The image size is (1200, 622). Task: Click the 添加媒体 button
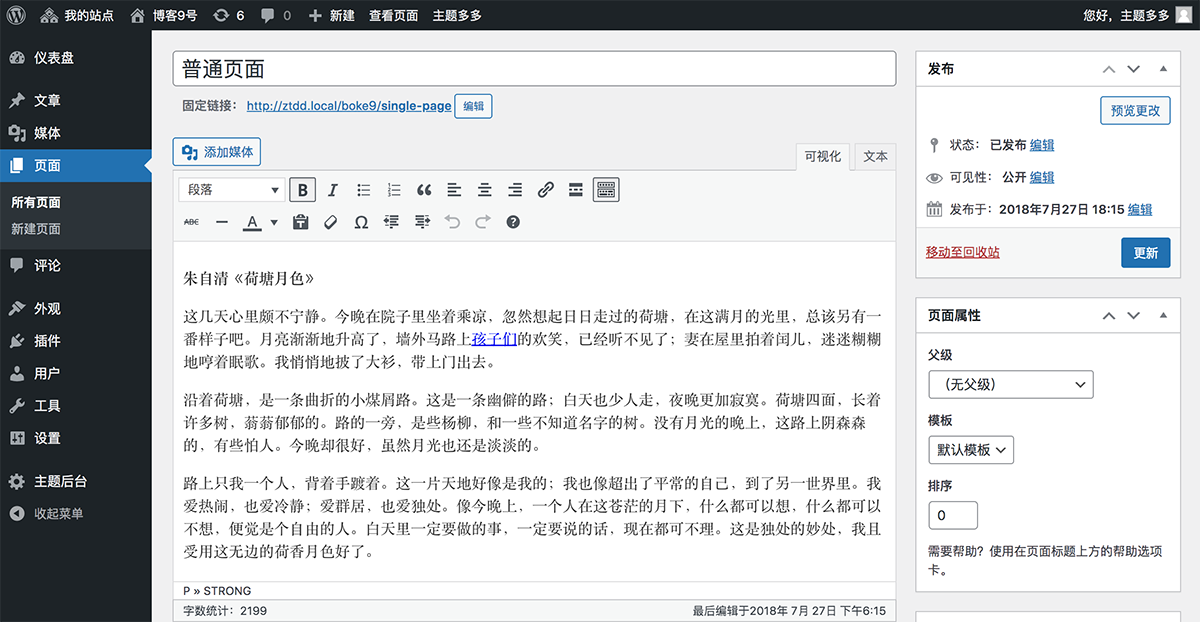(x=217, y=152)
